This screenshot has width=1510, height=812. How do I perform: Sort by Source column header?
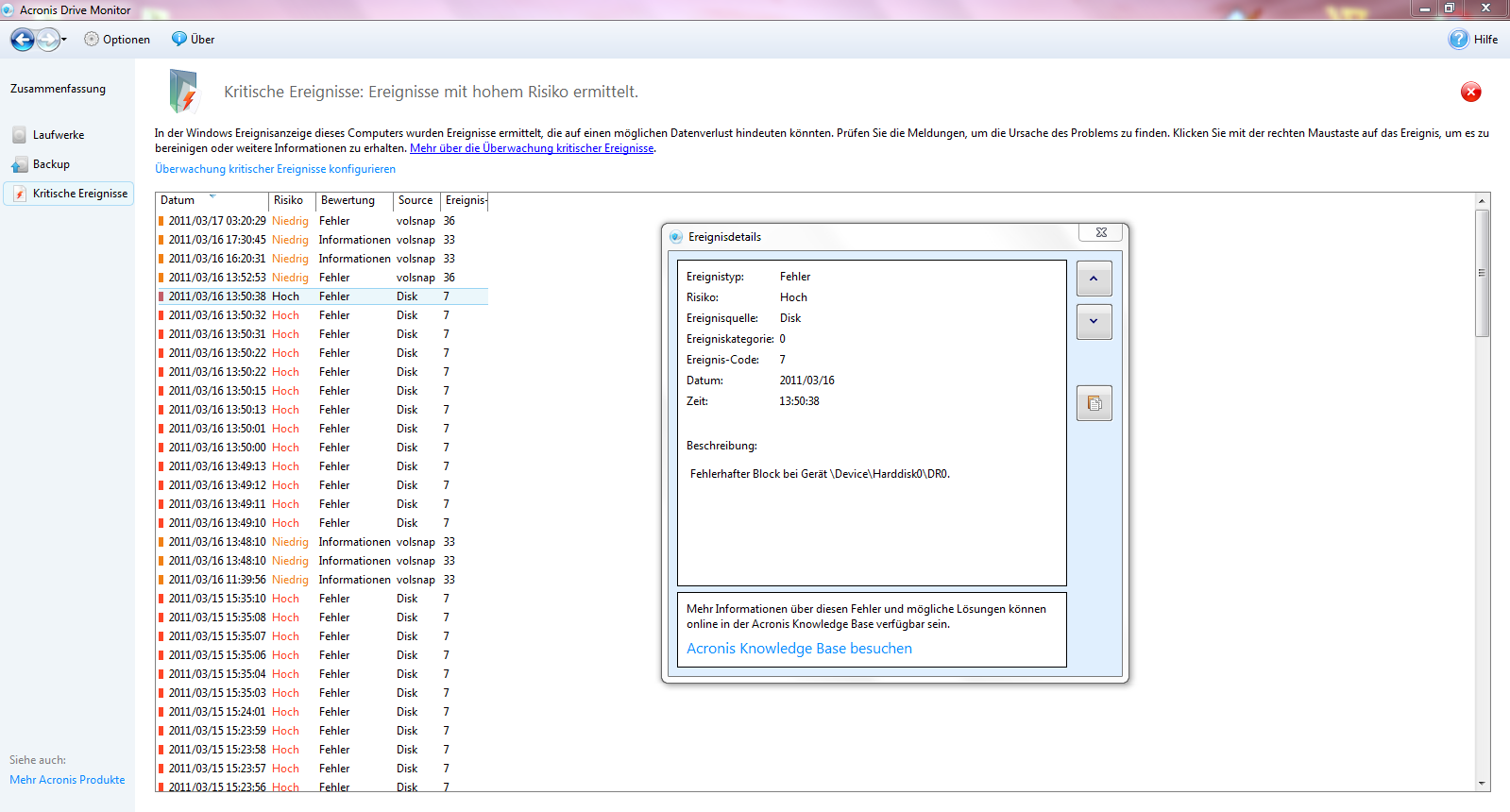[416, 200]
